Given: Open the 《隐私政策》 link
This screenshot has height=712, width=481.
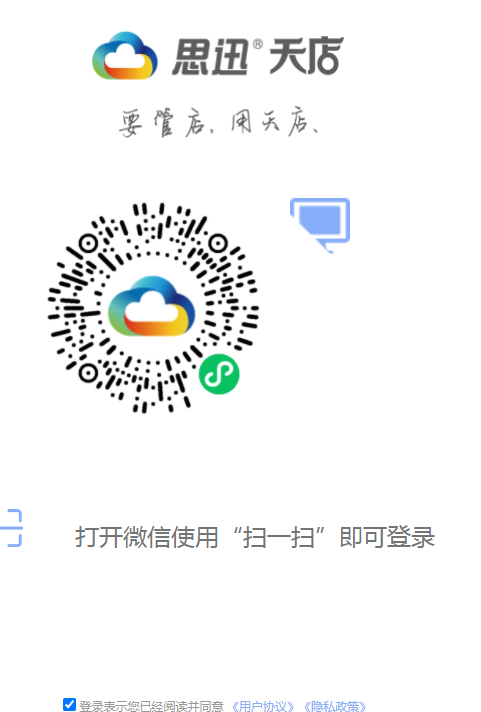Looking at the screenshot, I should click(335, 706).
